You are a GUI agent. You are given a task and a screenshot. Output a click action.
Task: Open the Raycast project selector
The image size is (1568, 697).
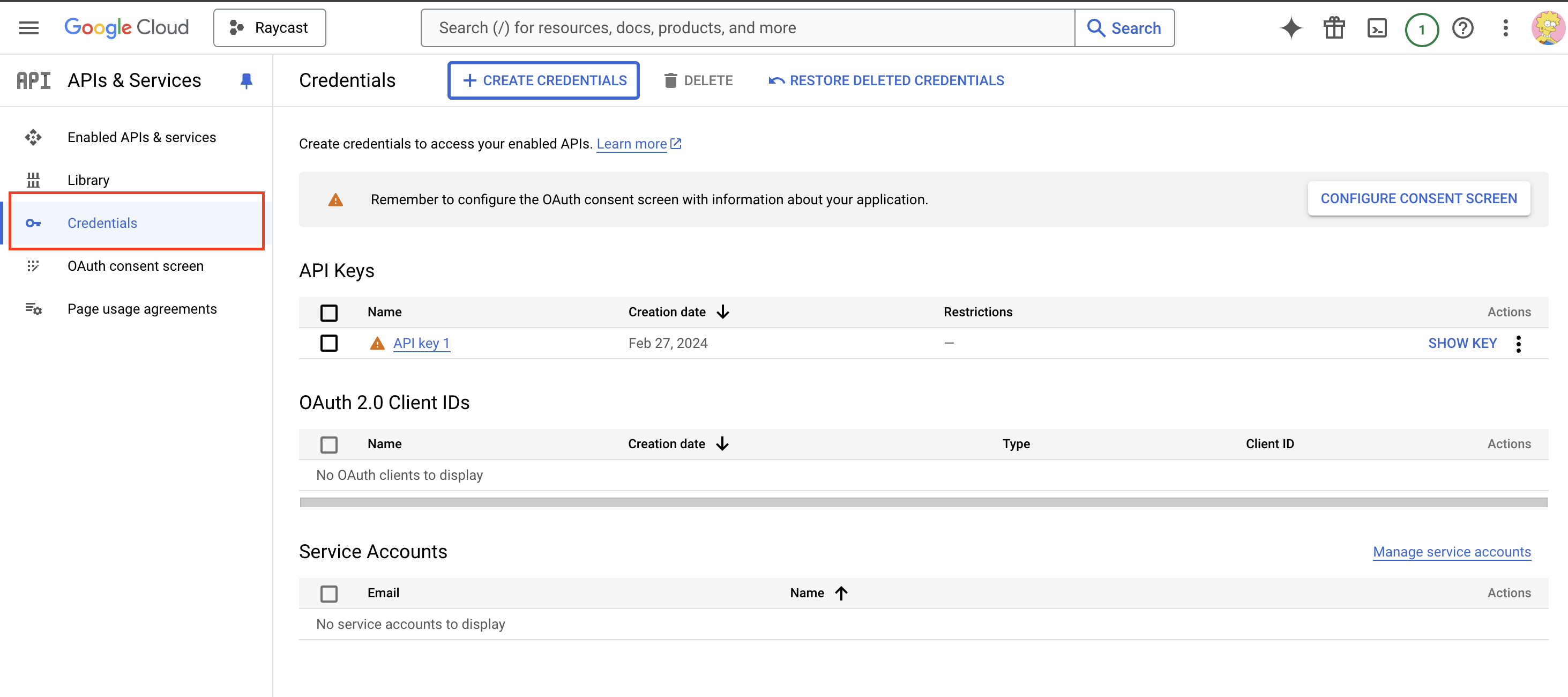coord(269,28)
